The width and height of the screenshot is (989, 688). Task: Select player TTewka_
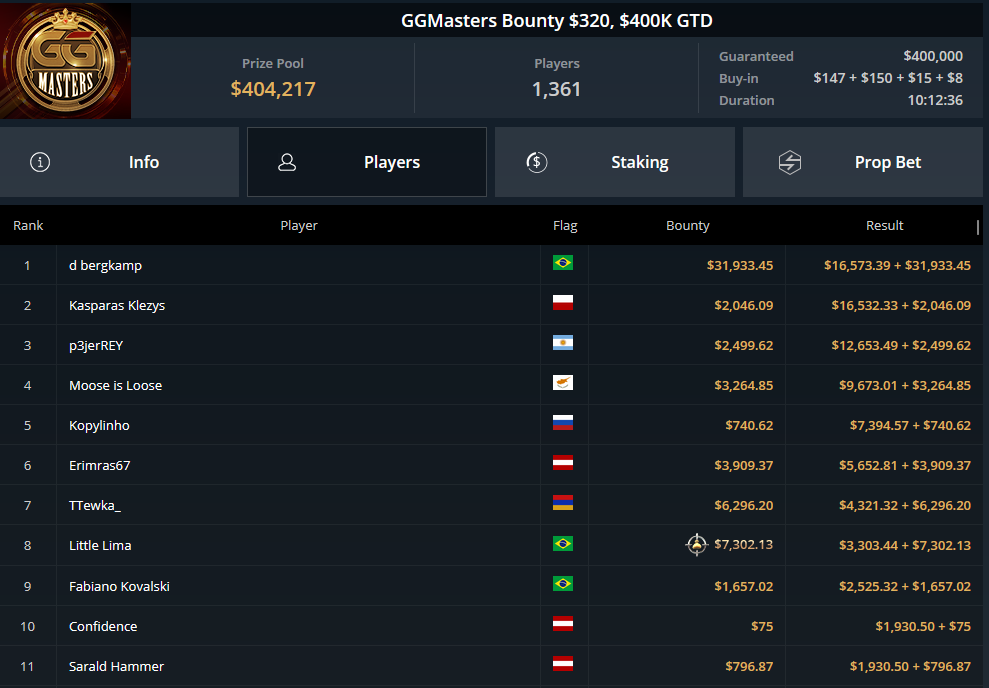click(95, 505)
